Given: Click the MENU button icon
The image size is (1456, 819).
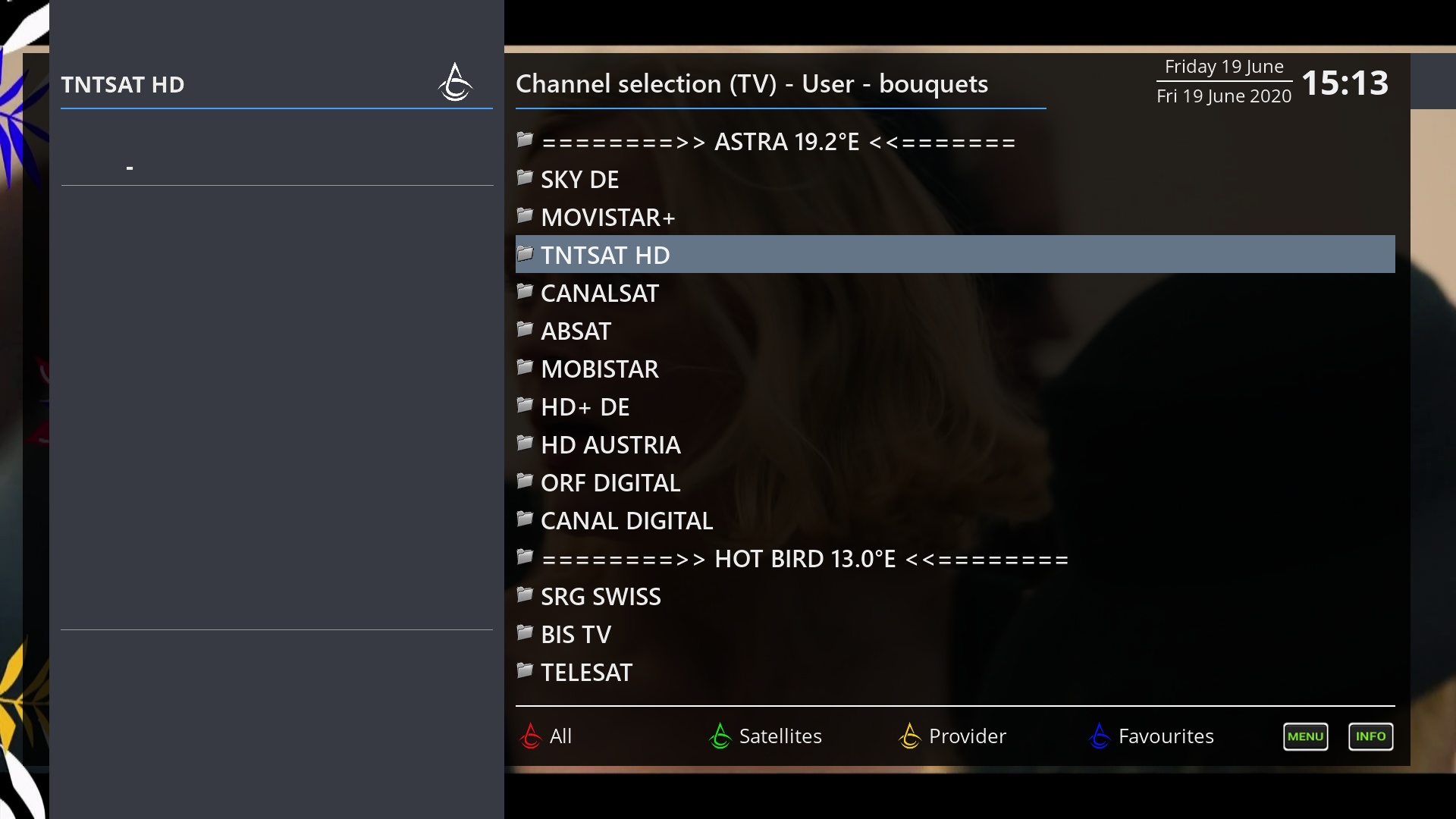Looking at the screenshot, I should coord(1305,736).
